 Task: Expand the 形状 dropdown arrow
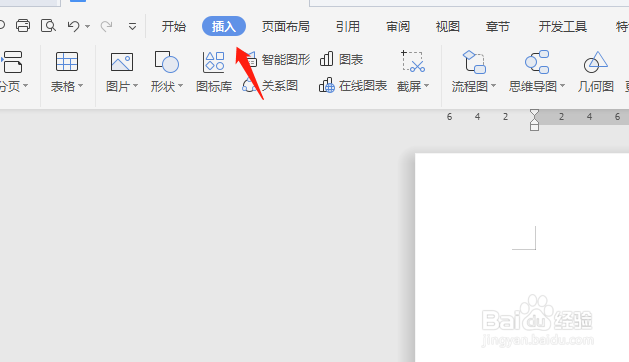coord(181,85)
